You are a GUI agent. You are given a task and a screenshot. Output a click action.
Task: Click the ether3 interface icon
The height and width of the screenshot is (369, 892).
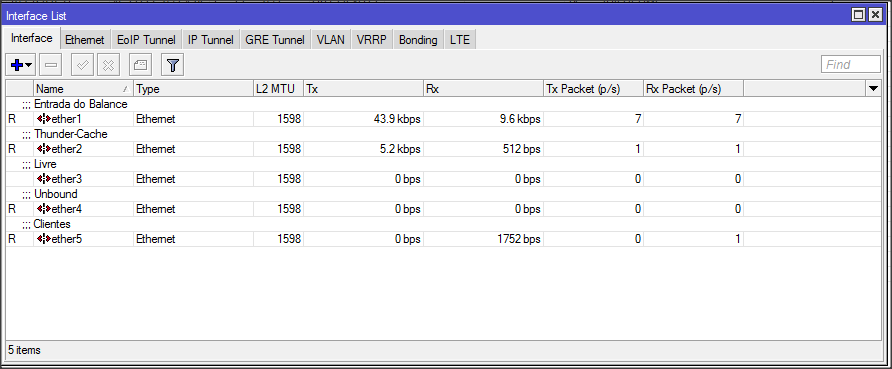[x=44, y=179]
